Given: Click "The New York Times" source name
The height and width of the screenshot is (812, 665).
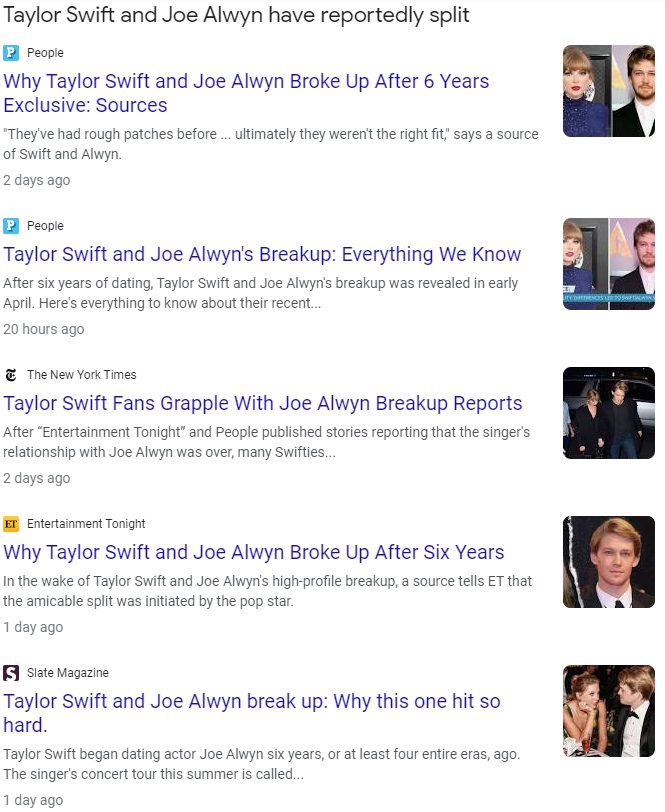Looking at the screenshot, I should 82,375.
